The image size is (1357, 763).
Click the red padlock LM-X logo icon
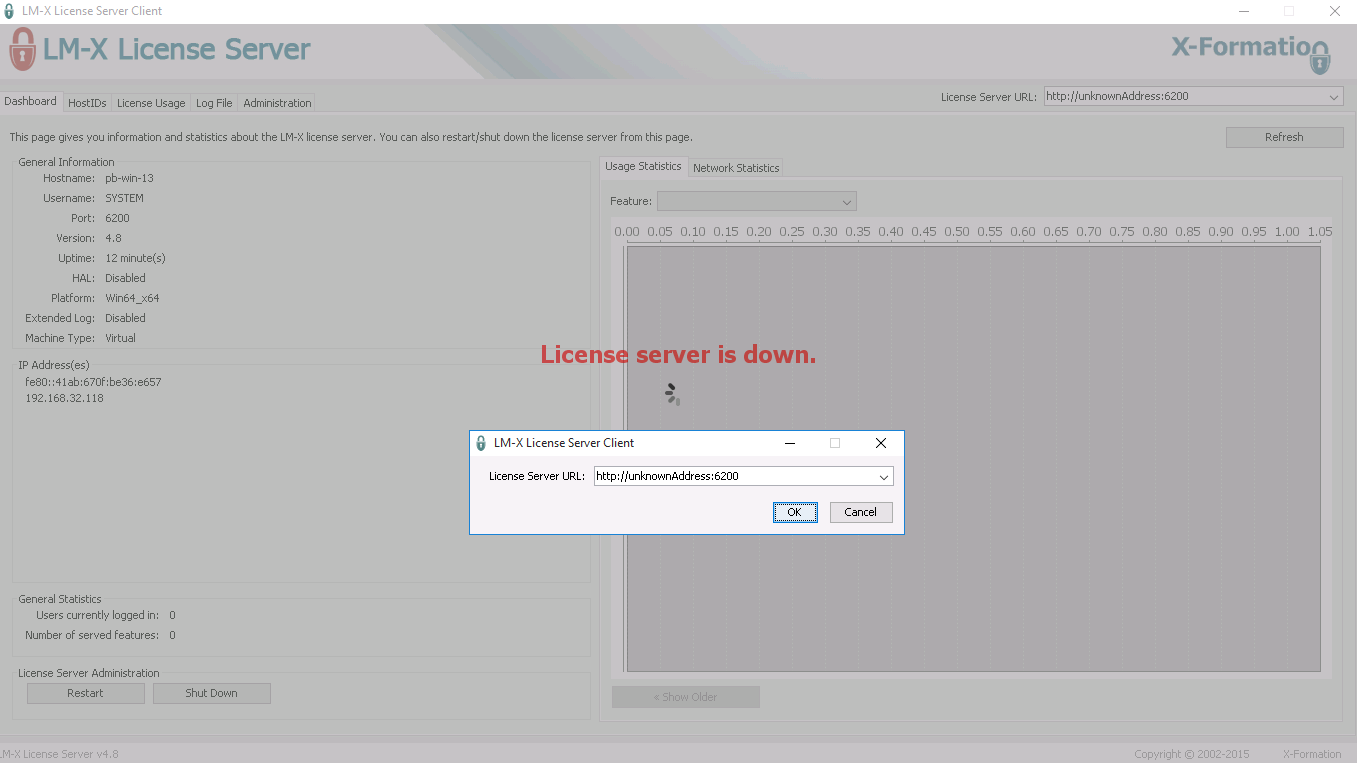[22, 49]
